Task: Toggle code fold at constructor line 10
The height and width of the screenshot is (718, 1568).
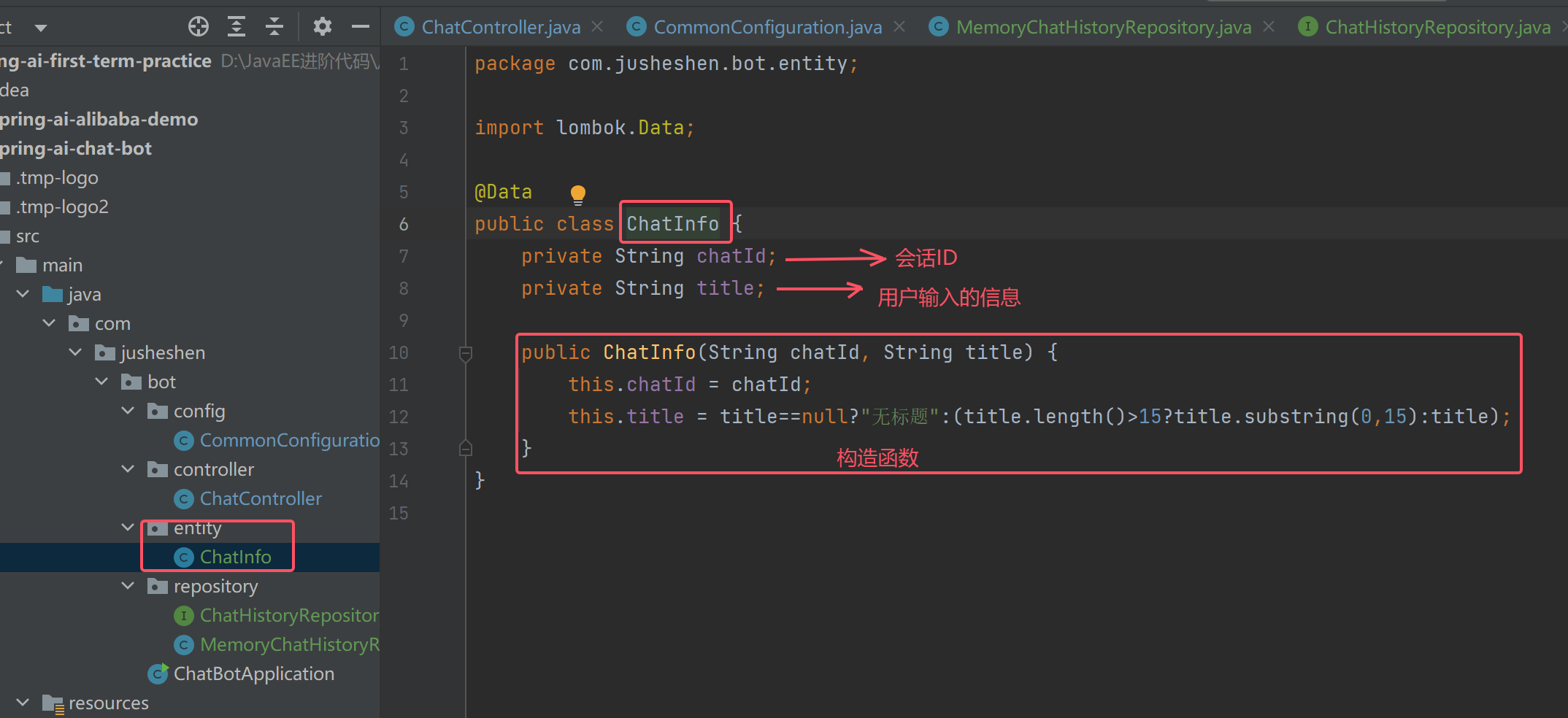Action: [x=466, y=354]
